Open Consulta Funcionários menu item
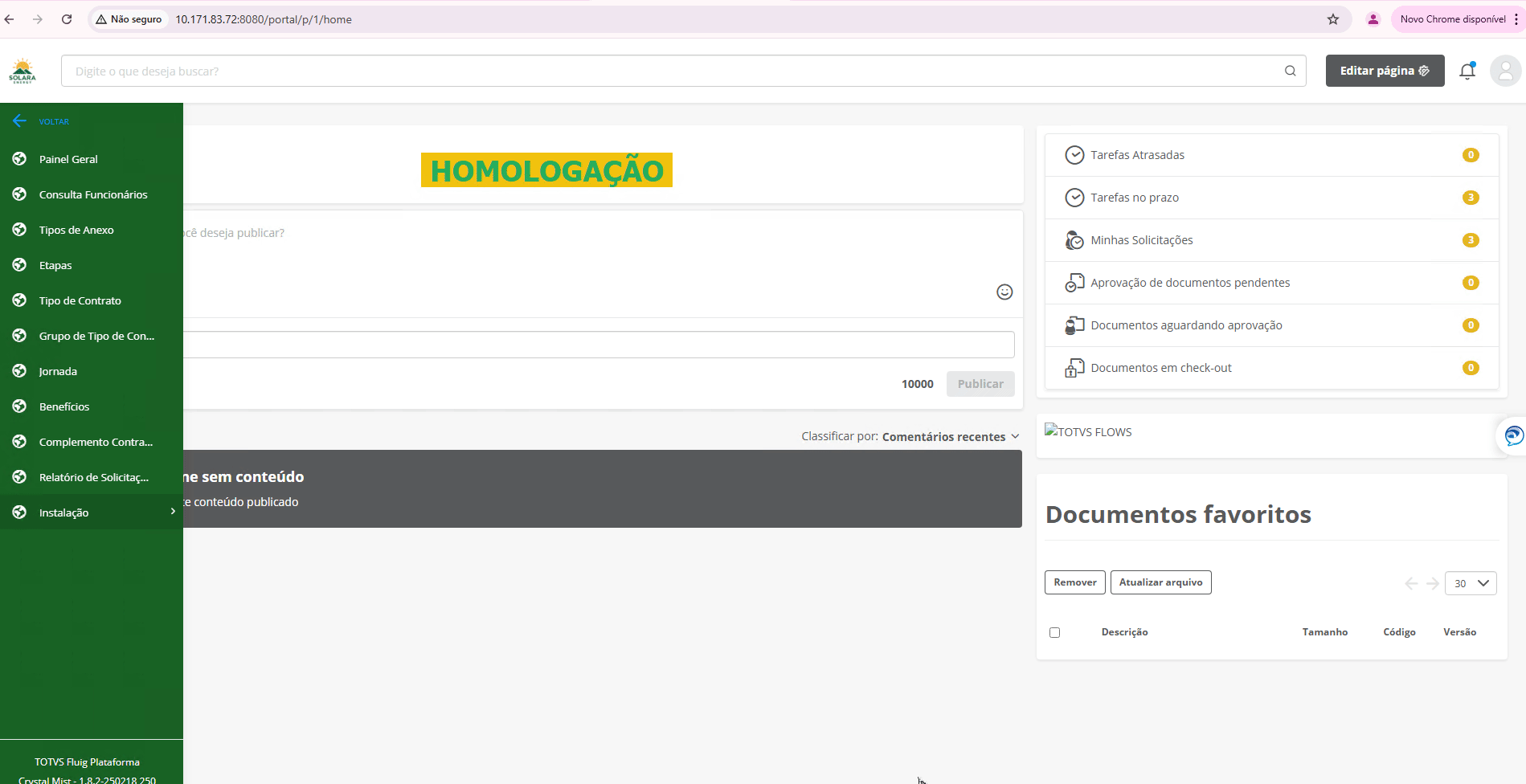The image size is (1526, 784). point(93,194)
